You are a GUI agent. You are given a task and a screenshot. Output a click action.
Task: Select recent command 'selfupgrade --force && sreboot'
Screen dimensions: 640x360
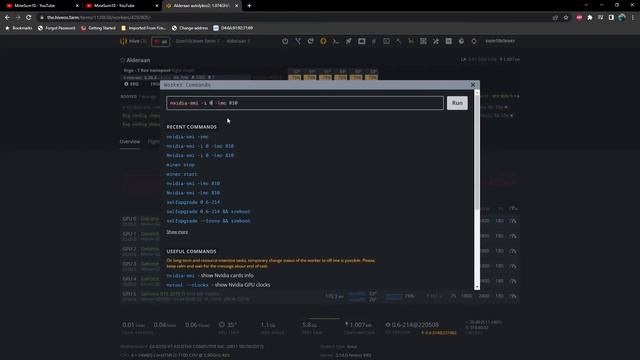pyautogui.click(x=208, y=221)
